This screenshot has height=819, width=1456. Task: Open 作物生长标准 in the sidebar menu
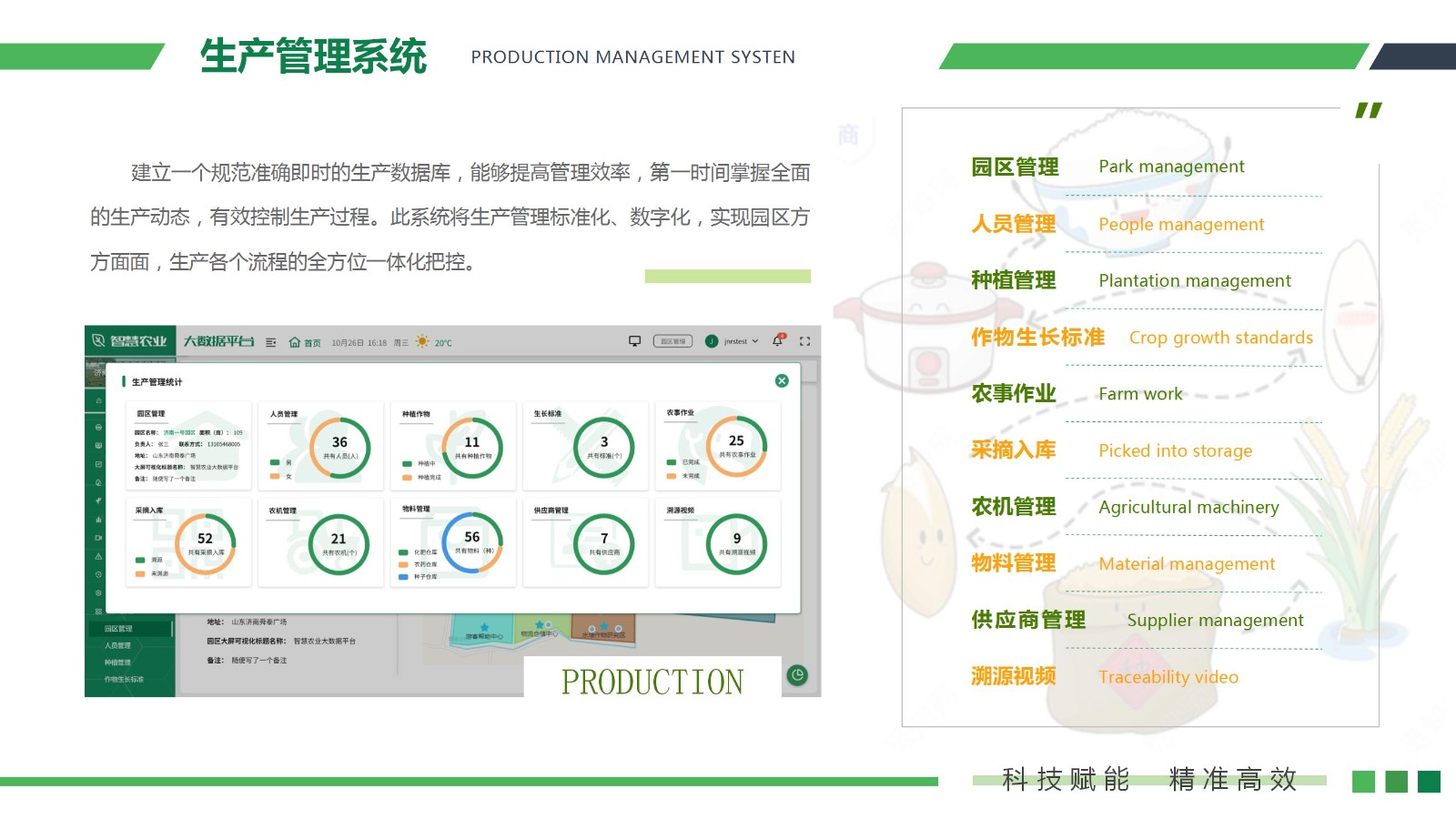click(x=124, y=680)
